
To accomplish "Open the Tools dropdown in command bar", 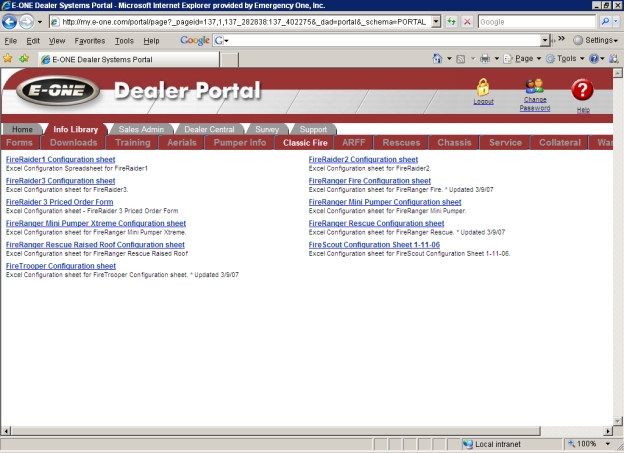I will [x=565, y=59].
